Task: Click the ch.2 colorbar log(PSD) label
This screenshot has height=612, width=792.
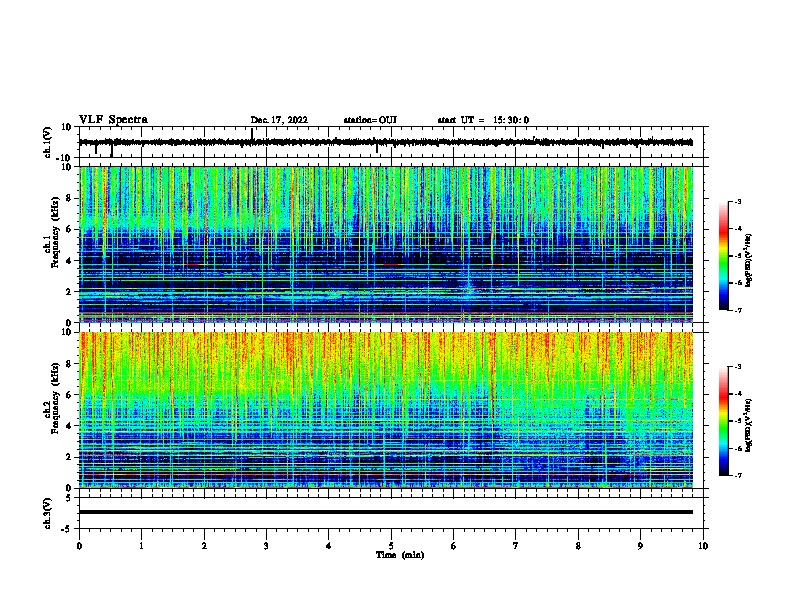Action: coord(749,425)
